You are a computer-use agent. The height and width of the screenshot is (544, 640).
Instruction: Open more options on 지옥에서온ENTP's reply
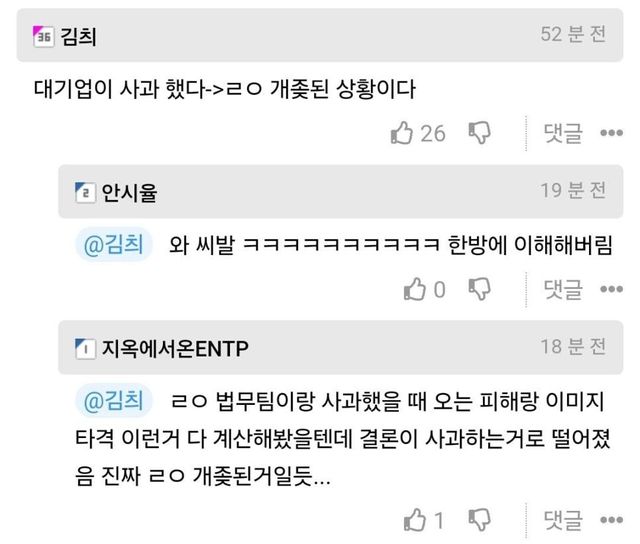point(611,520)
